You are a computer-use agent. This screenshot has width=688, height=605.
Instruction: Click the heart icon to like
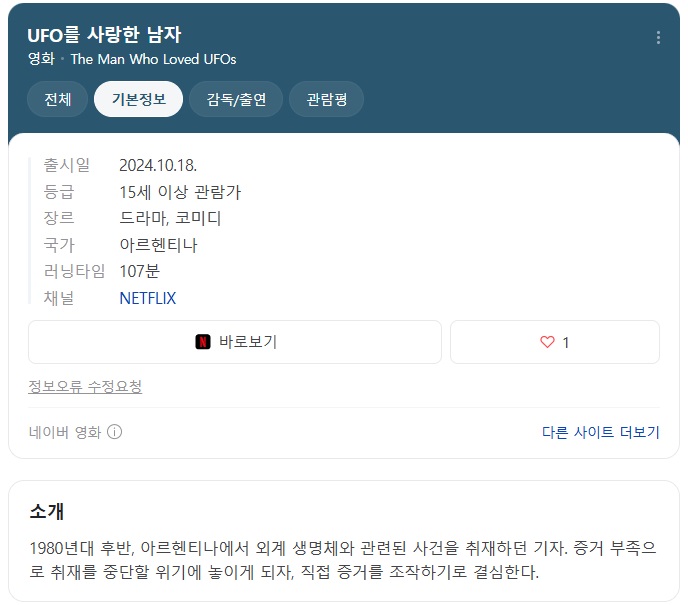point(547,342)
